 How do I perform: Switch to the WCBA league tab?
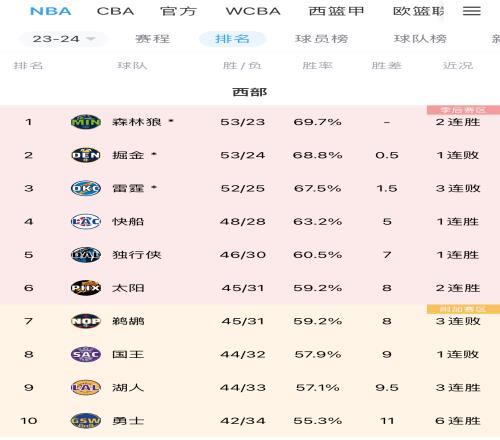coord(253,11)
